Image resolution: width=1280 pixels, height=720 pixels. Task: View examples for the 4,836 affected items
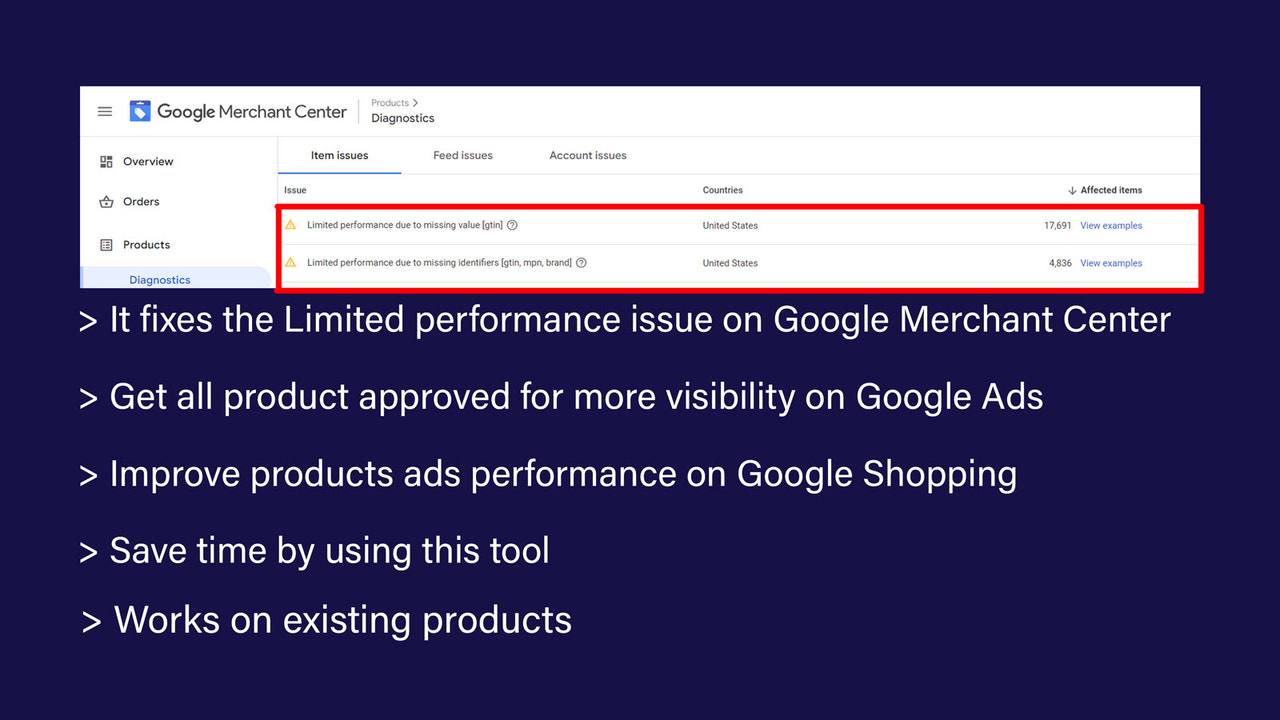click(x=1110, y=262)
